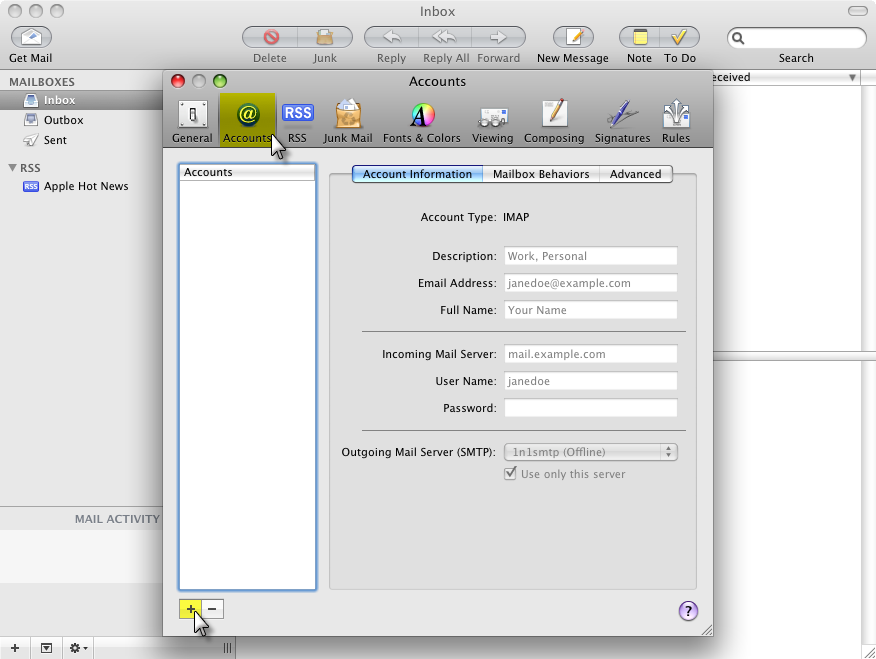Click the minus button to remove account
The width and height of the screenshot is (876, 659).
coord(213,609)
